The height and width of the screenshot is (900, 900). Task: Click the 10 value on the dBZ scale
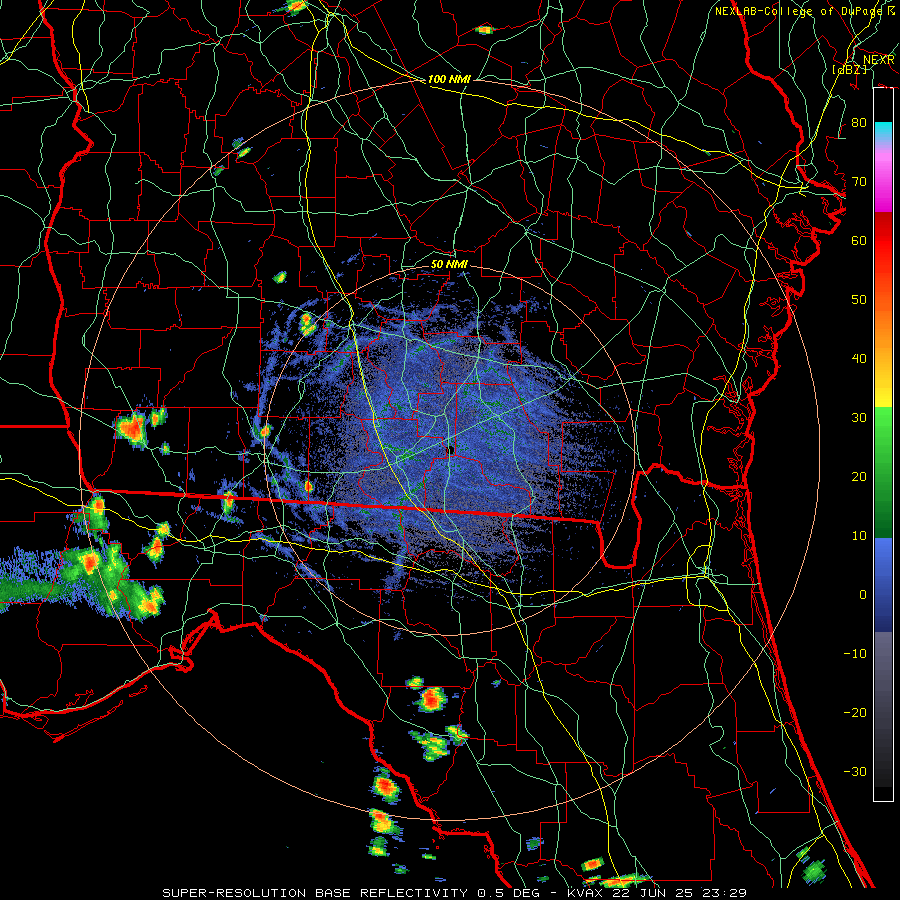coord(859,536)
